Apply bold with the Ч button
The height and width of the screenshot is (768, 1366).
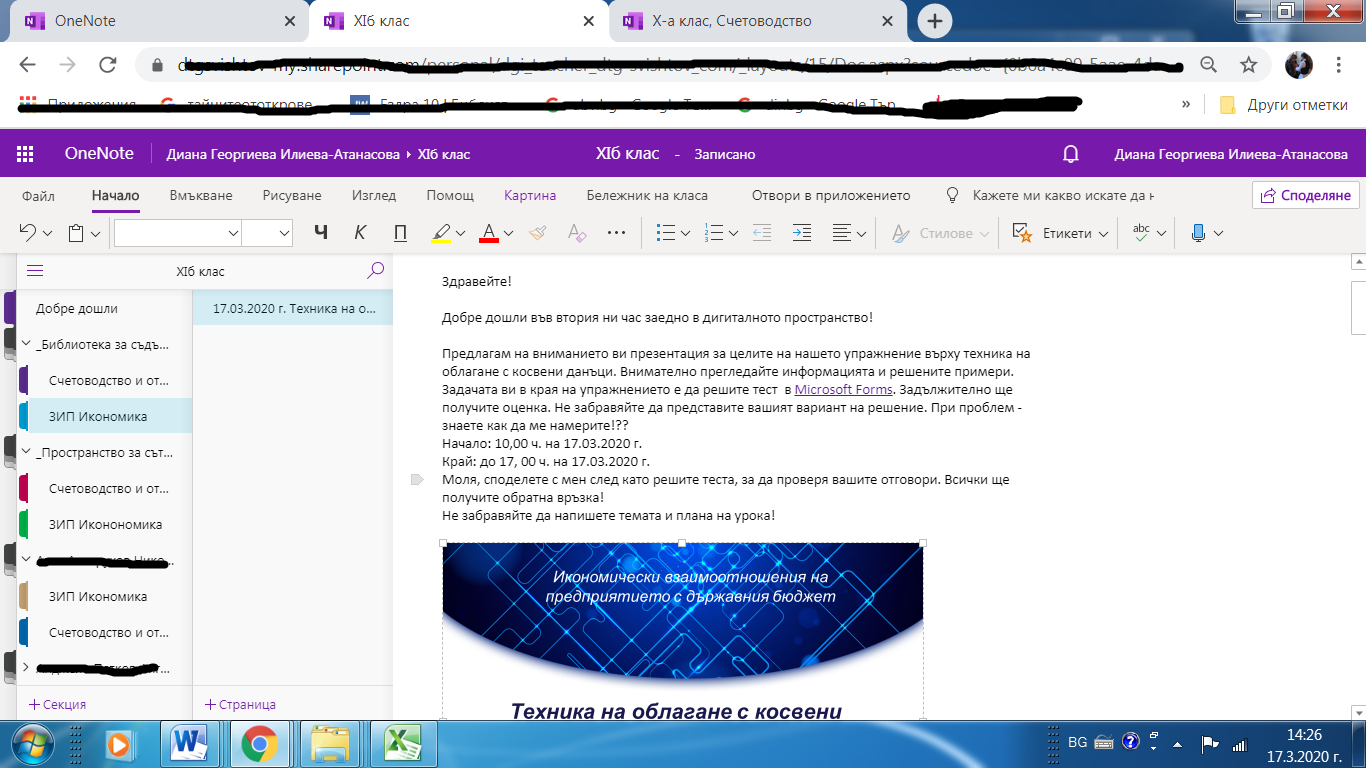[321, 233]
